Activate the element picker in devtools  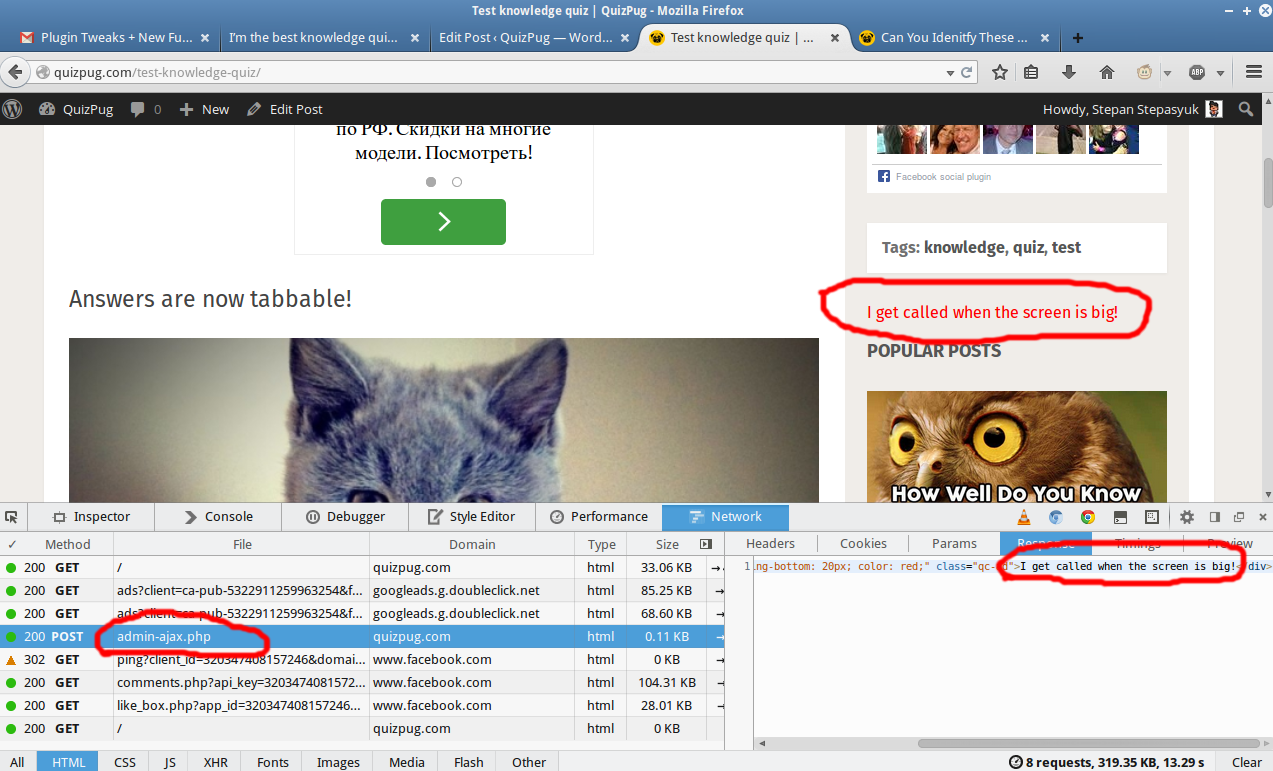point(12,517)
